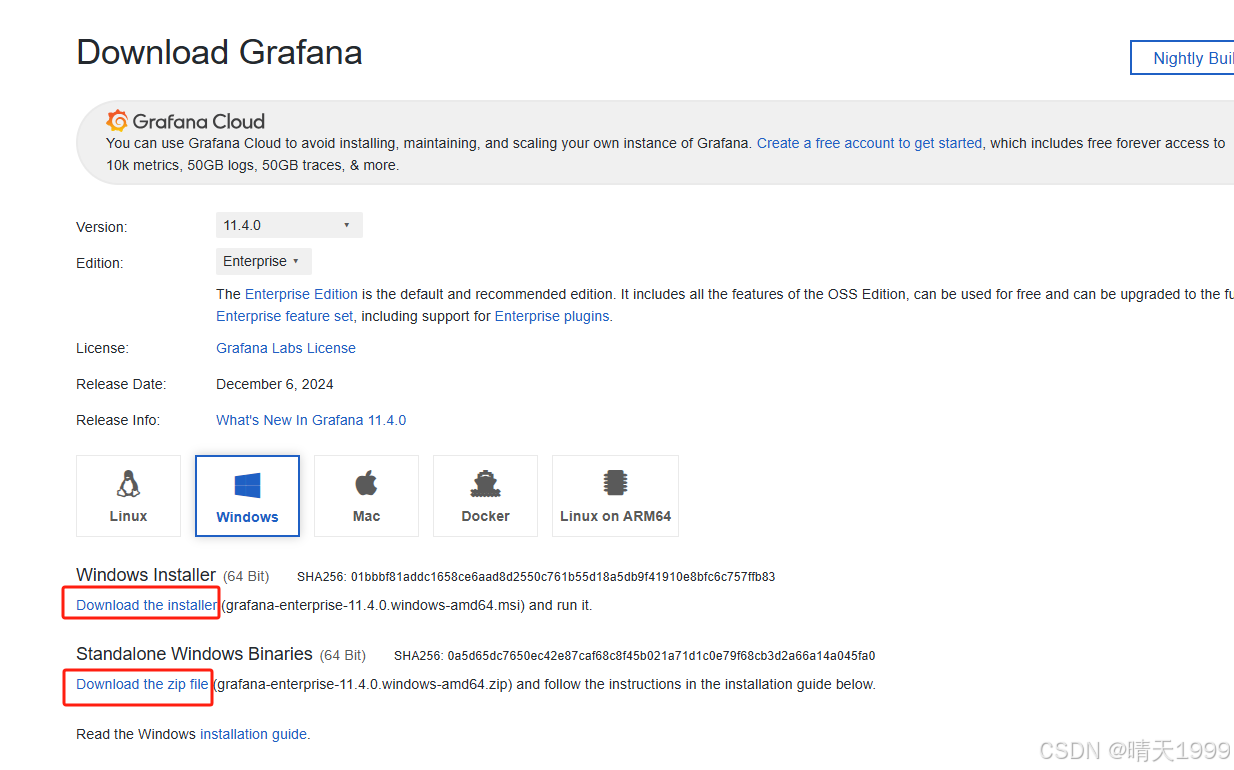Click the Standalone Windows Binaries SHA256 hash
The image size is (1234, 770).
coord(661,656)
